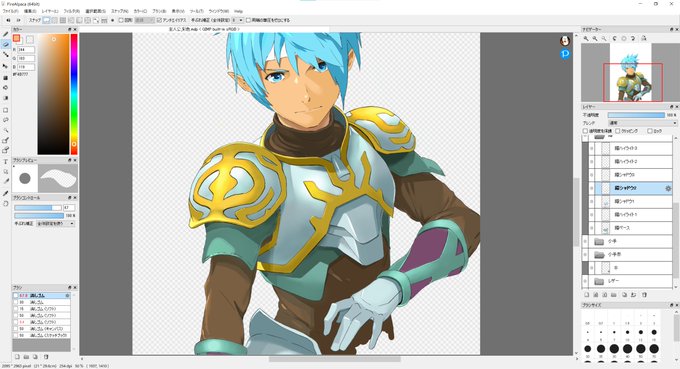Toggle visibility of the 鎧ベース layer
680x369 pixels.
(x=592, y=228)
